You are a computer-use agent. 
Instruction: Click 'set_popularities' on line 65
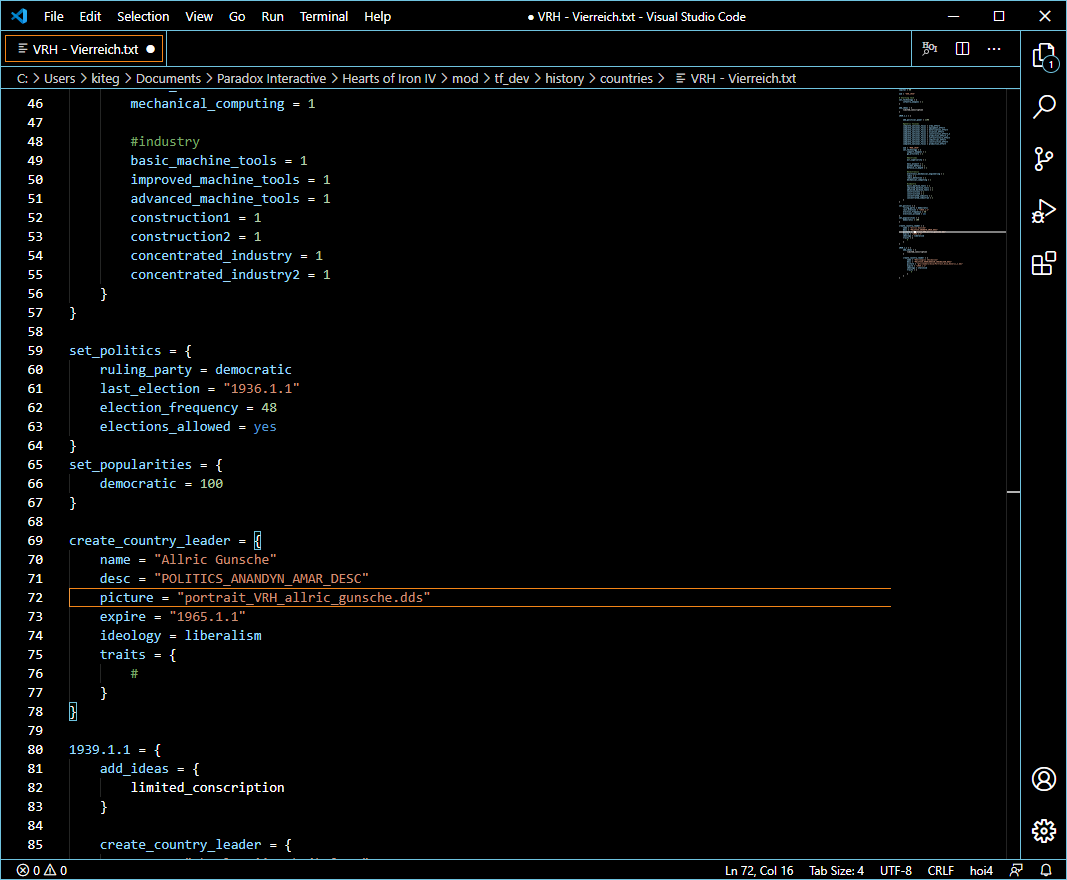coord(131,465)
